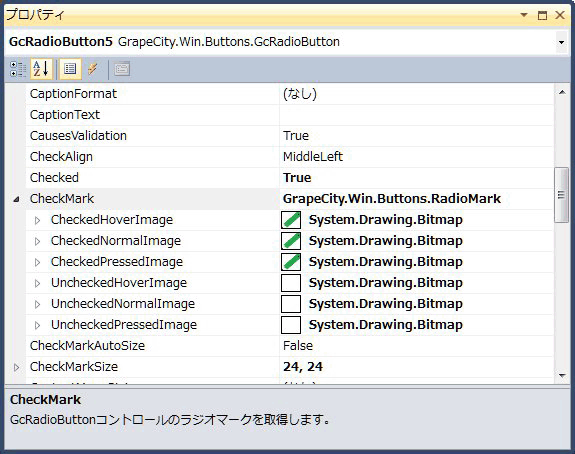Expand the CheckMarkSize property
The width and height of the screenshot is (575, 454).
click(x=16, y=367)
